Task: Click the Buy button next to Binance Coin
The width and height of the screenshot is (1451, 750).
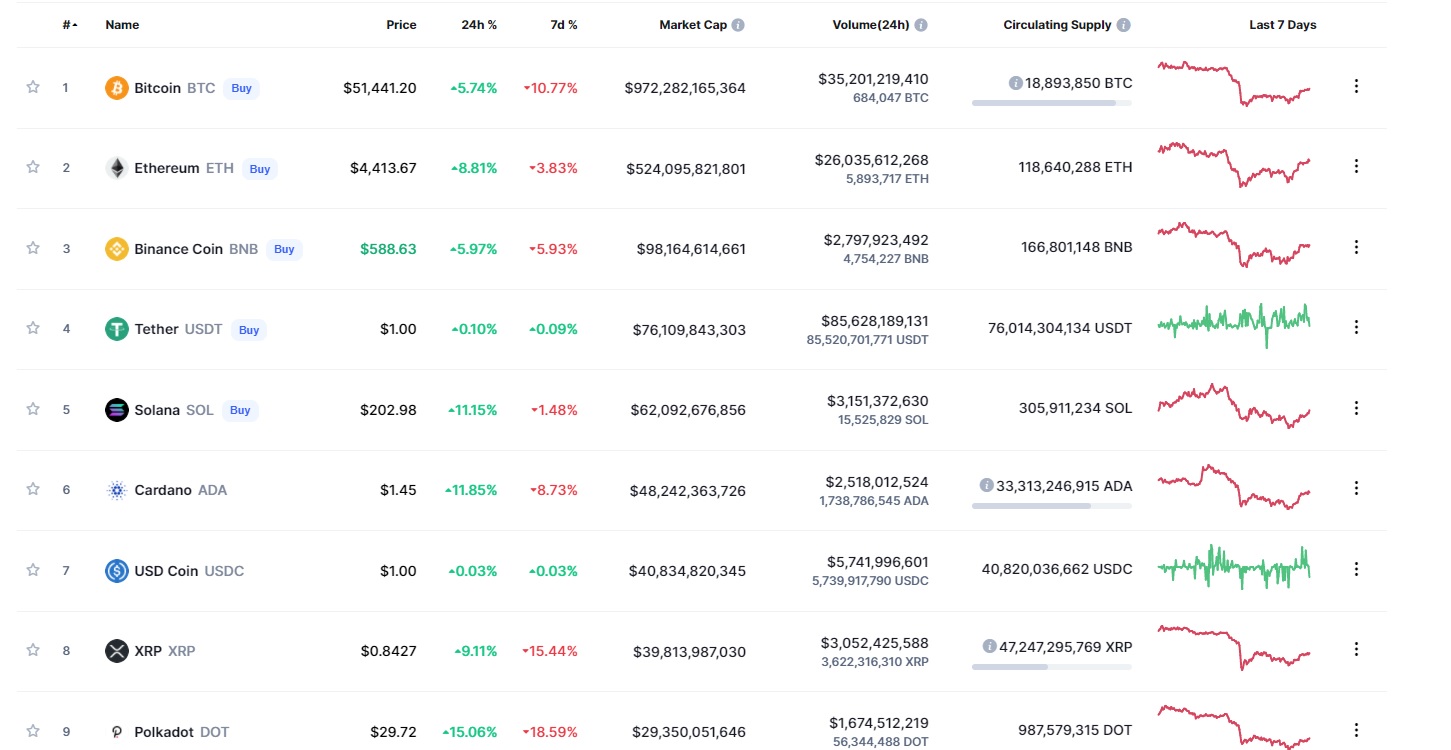Action: [x=284, y=249]
